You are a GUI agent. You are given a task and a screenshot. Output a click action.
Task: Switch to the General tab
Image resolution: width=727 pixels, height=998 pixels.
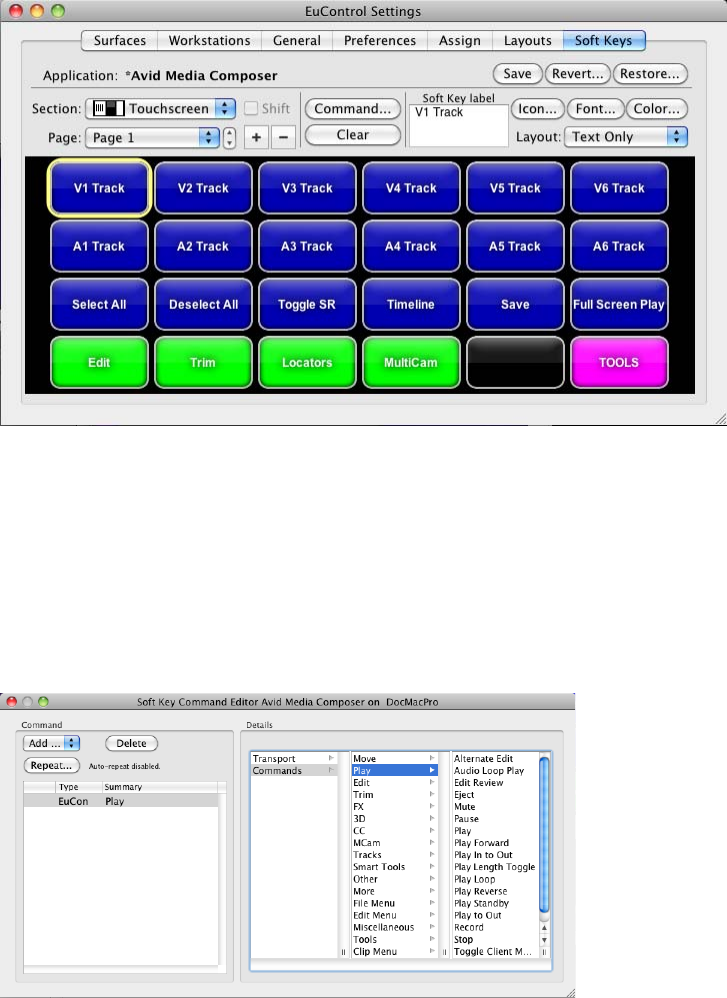click(297, 40)
